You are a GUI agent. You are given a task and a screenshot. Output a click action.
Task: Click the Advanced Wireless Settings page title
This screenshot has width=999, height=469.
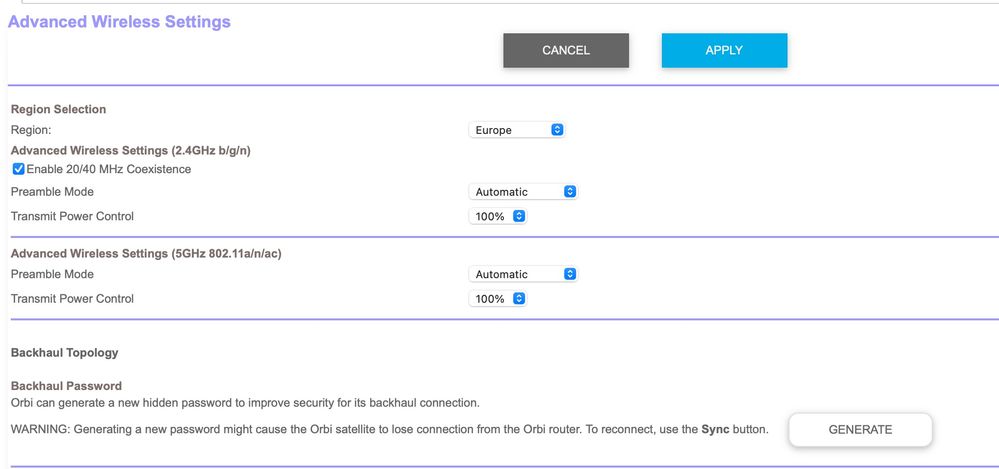(119, 21)
